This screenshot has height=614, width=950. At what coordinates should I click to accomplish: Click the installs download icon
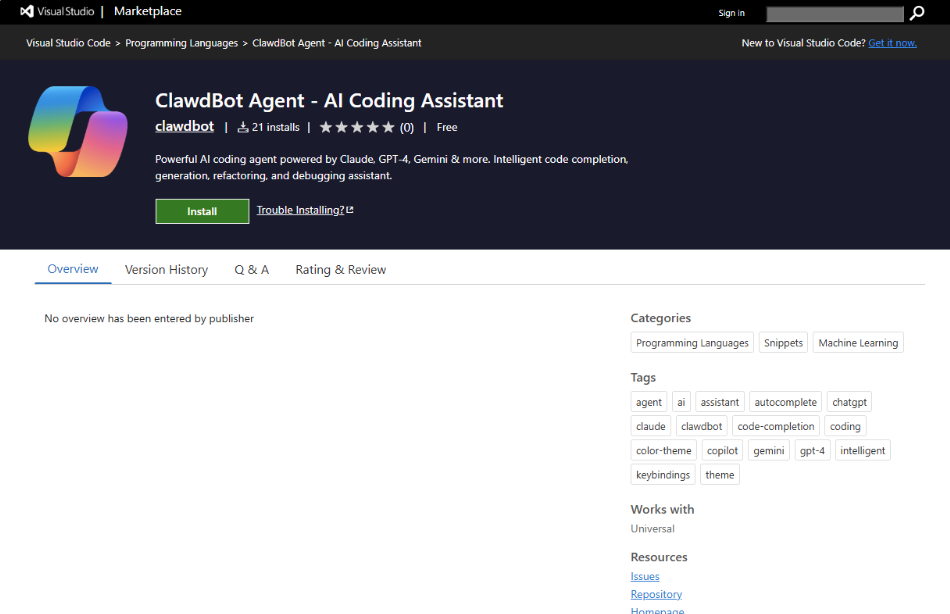pos(243,127)
